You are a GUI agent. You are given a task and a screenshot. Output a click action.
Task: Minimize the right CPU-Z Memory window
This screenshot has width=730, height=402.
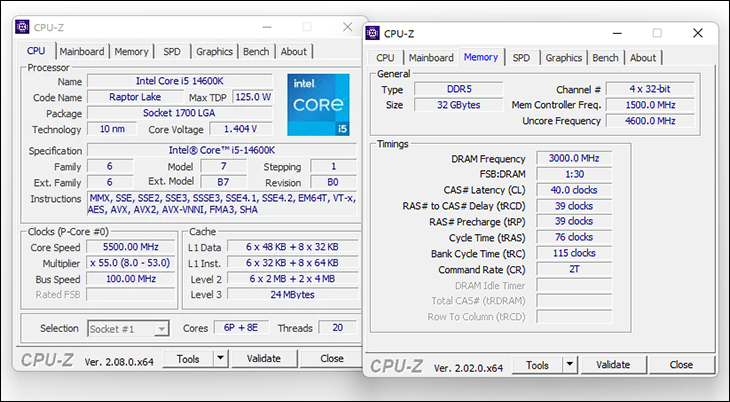tap(617, 33)
